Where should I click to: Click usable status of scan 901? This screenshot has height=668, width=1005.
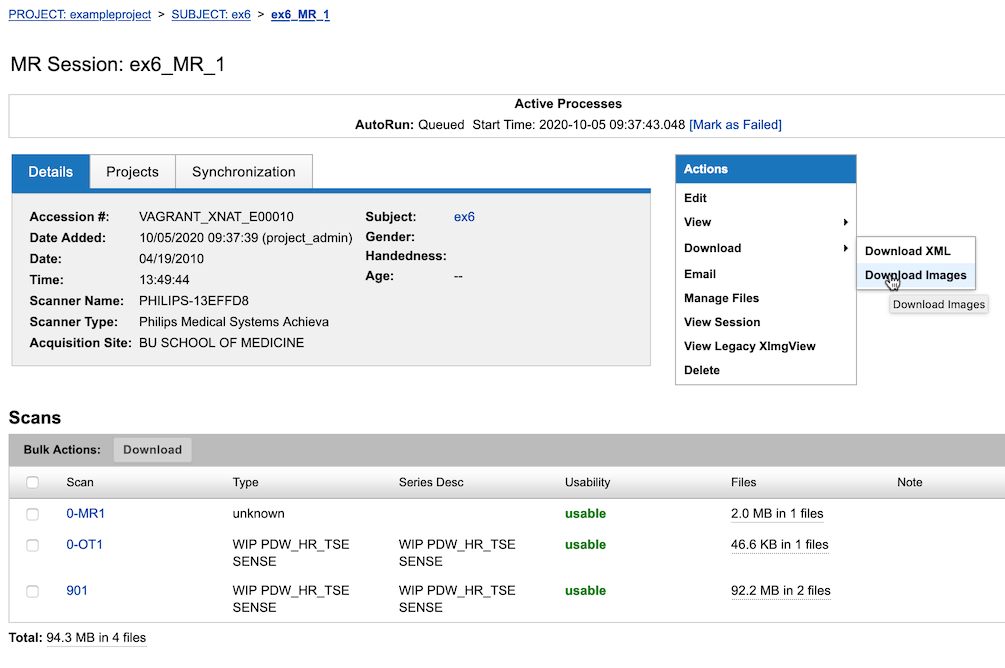(585, 590)
